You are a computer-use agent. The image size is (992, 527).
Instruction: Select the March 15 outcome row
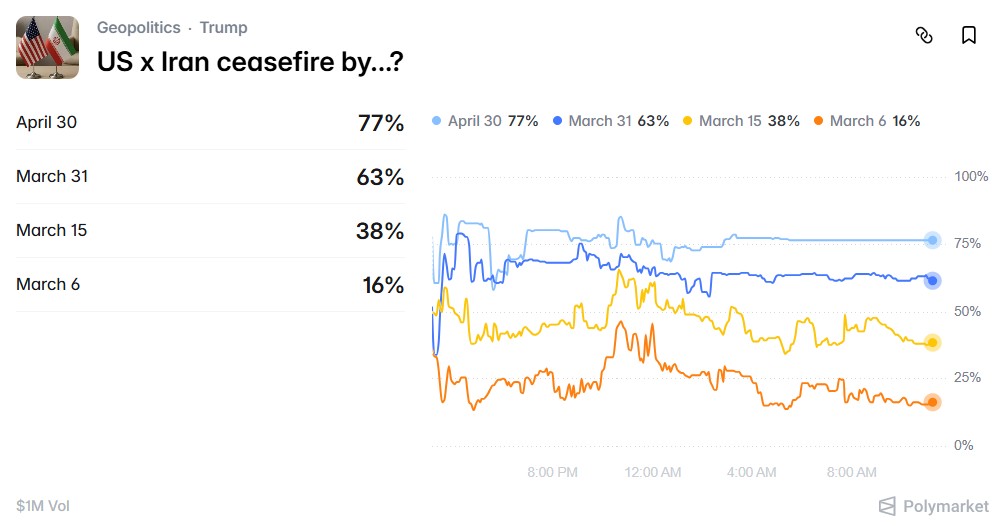210,231
